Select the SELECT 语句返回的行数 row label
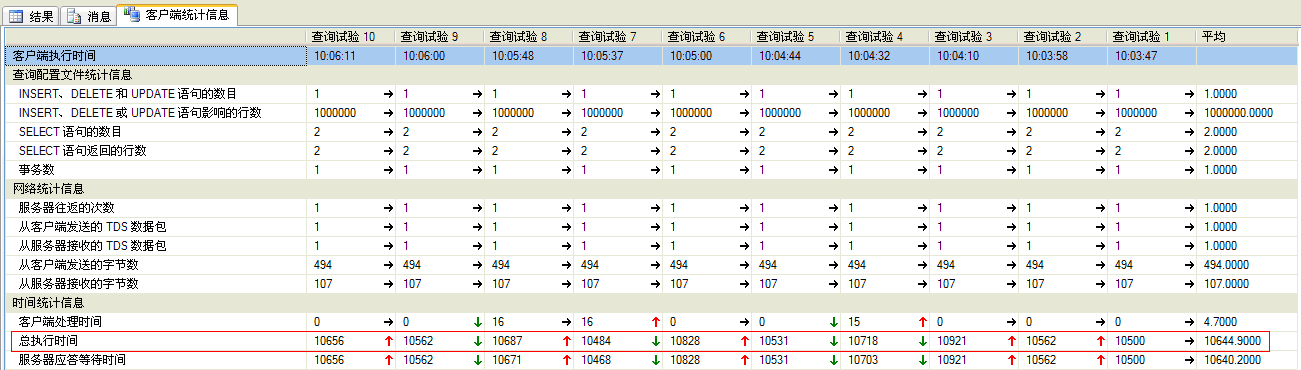This screenshot has height=370, width=1301. point(82,150)
